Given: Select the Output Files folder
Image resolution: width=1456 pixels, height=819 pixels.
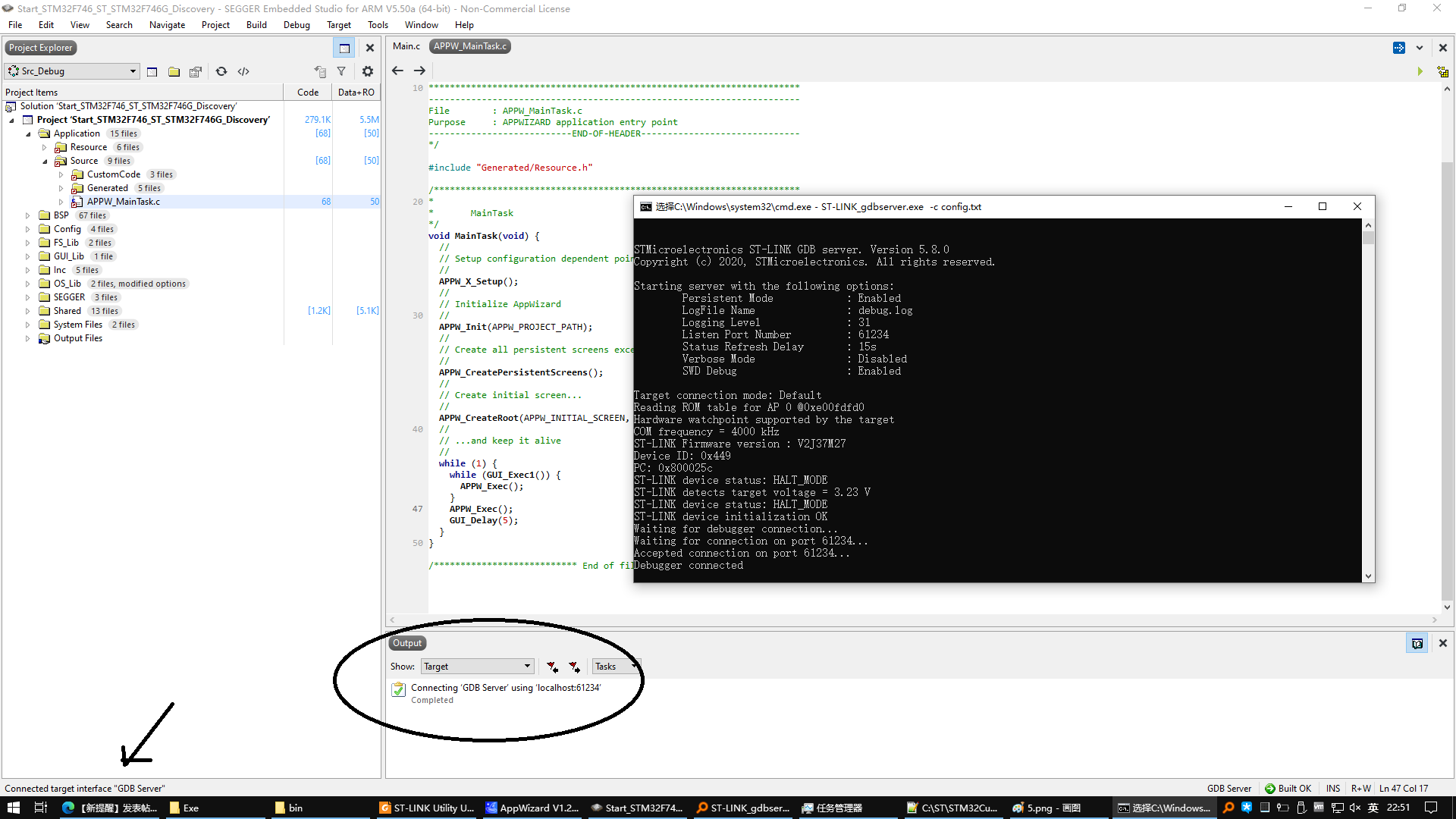Looking at the screenshot, I should click(x=77, y=338).
